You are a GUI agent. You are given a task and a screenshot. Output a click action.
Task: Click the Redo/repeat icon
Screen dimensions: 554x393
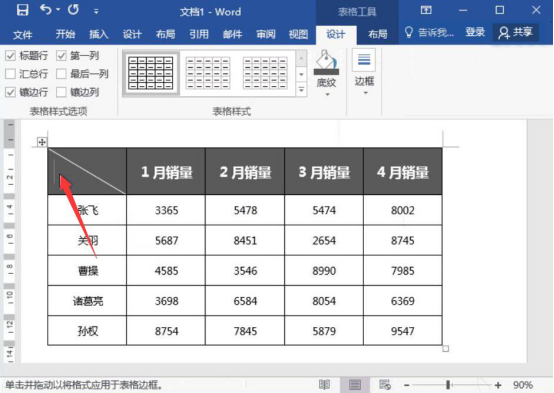click(73, 10)
